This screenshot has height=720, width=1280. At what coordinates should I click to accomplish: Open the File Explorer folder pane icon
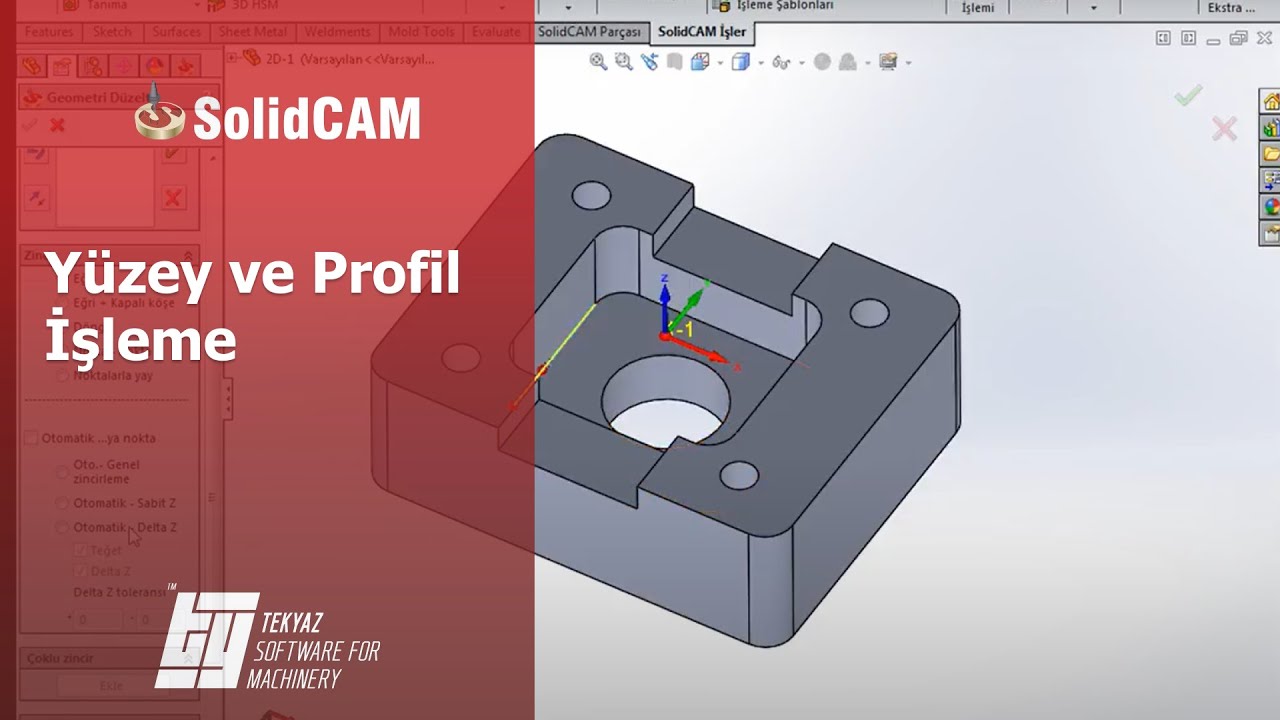pos(1271,154)
